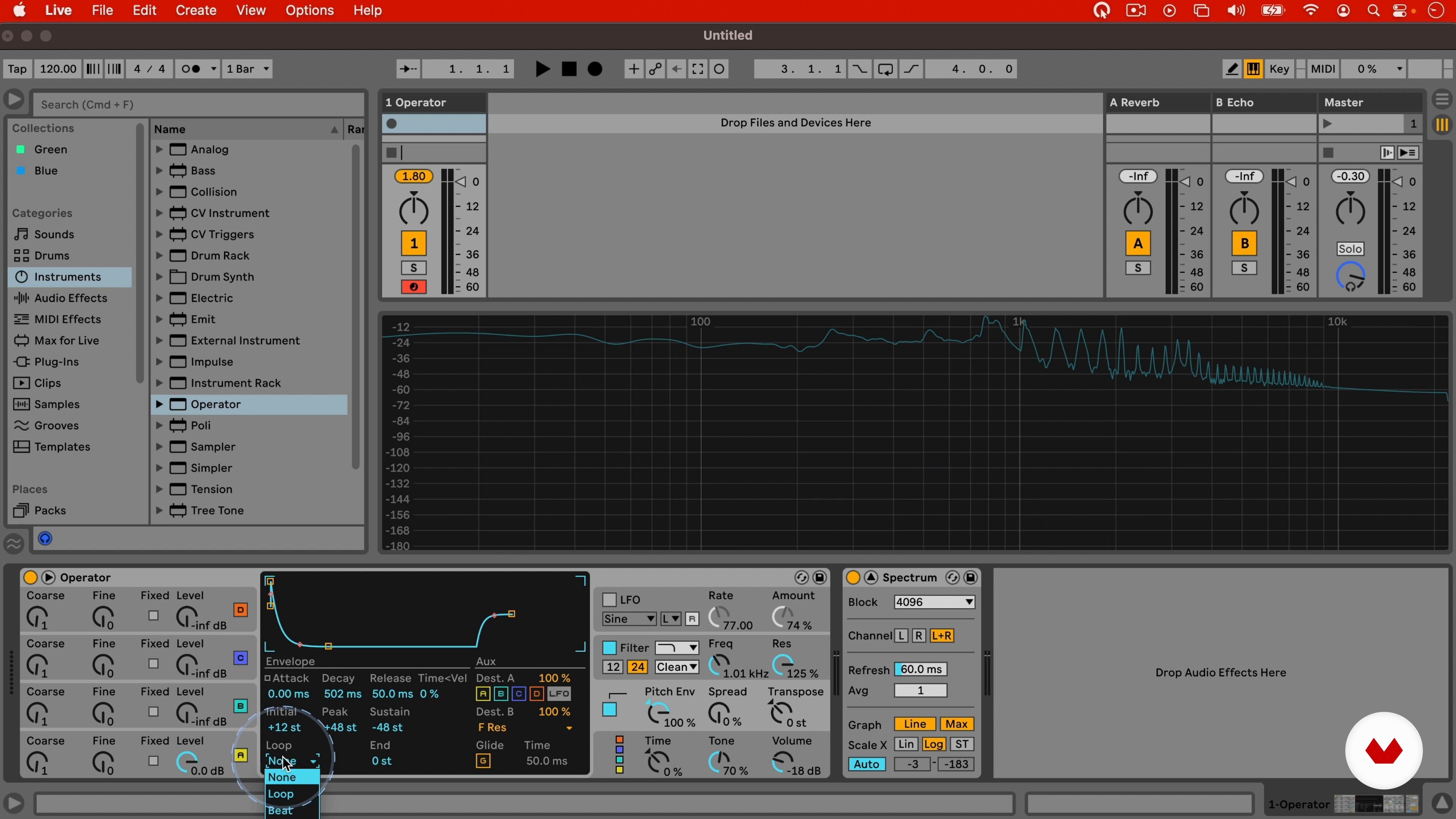Open Session view selector stripes icon

click(1442, 124)
